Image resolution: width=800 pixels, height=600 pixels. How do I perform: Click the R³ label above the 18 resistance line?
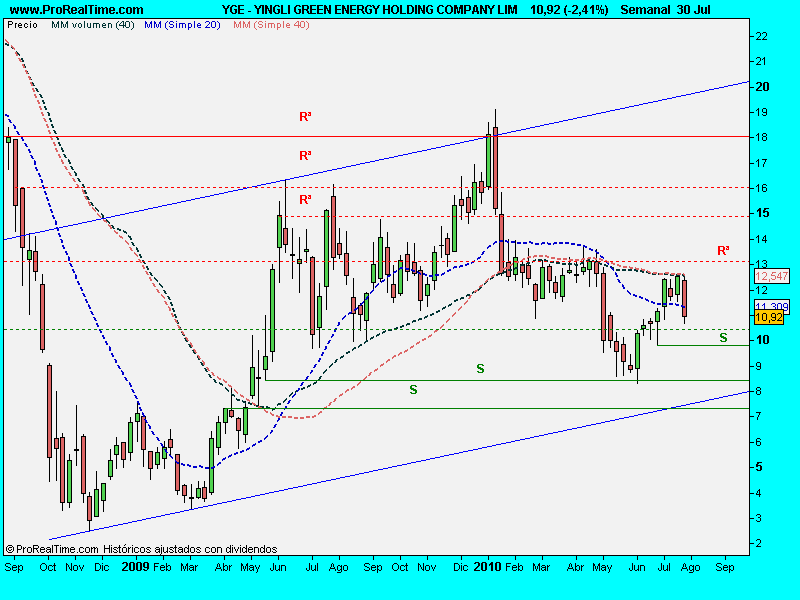click(x=305, y=117)
